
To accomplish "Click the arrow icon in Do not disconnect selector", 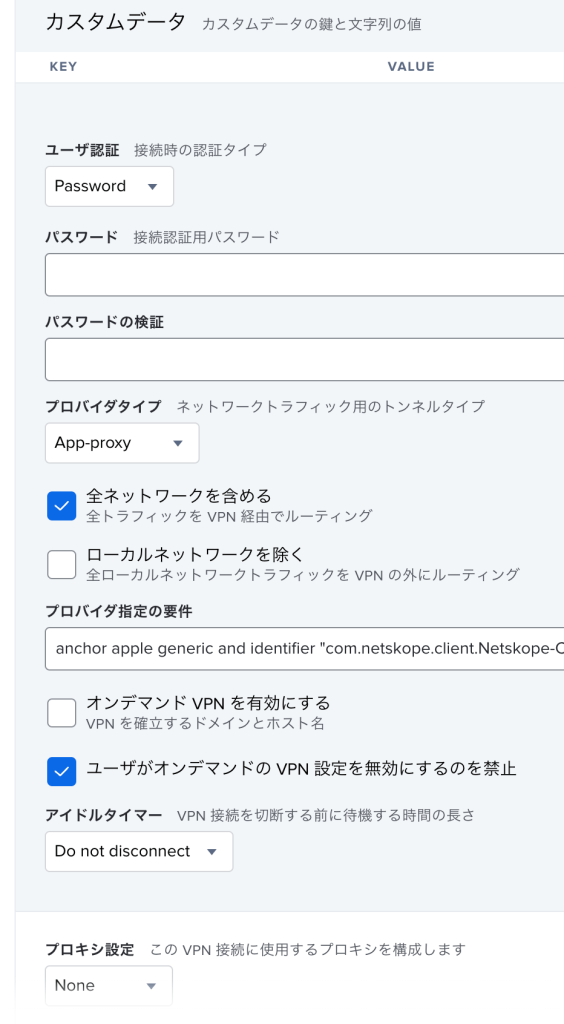I will click(x=212, y=852).
